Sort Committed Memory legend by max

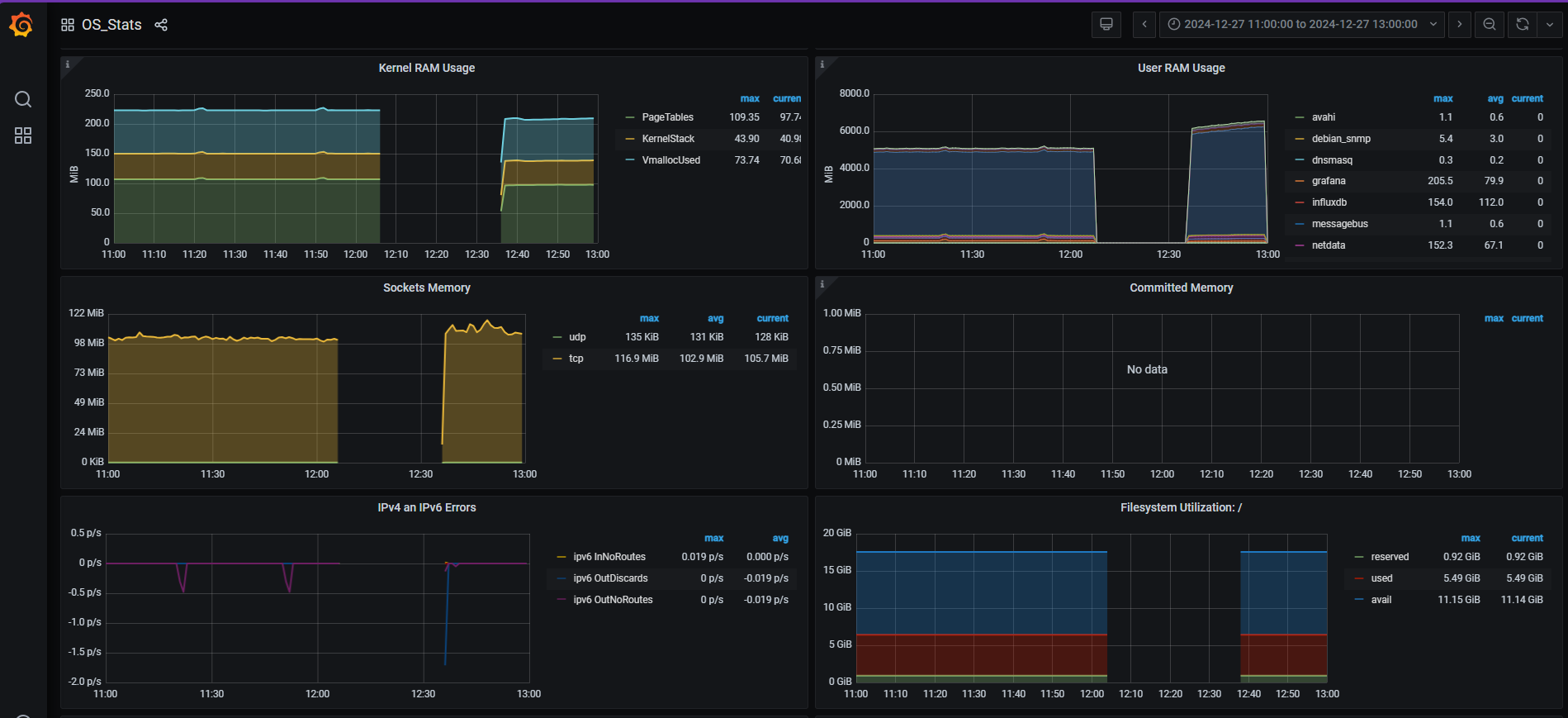1495,318
